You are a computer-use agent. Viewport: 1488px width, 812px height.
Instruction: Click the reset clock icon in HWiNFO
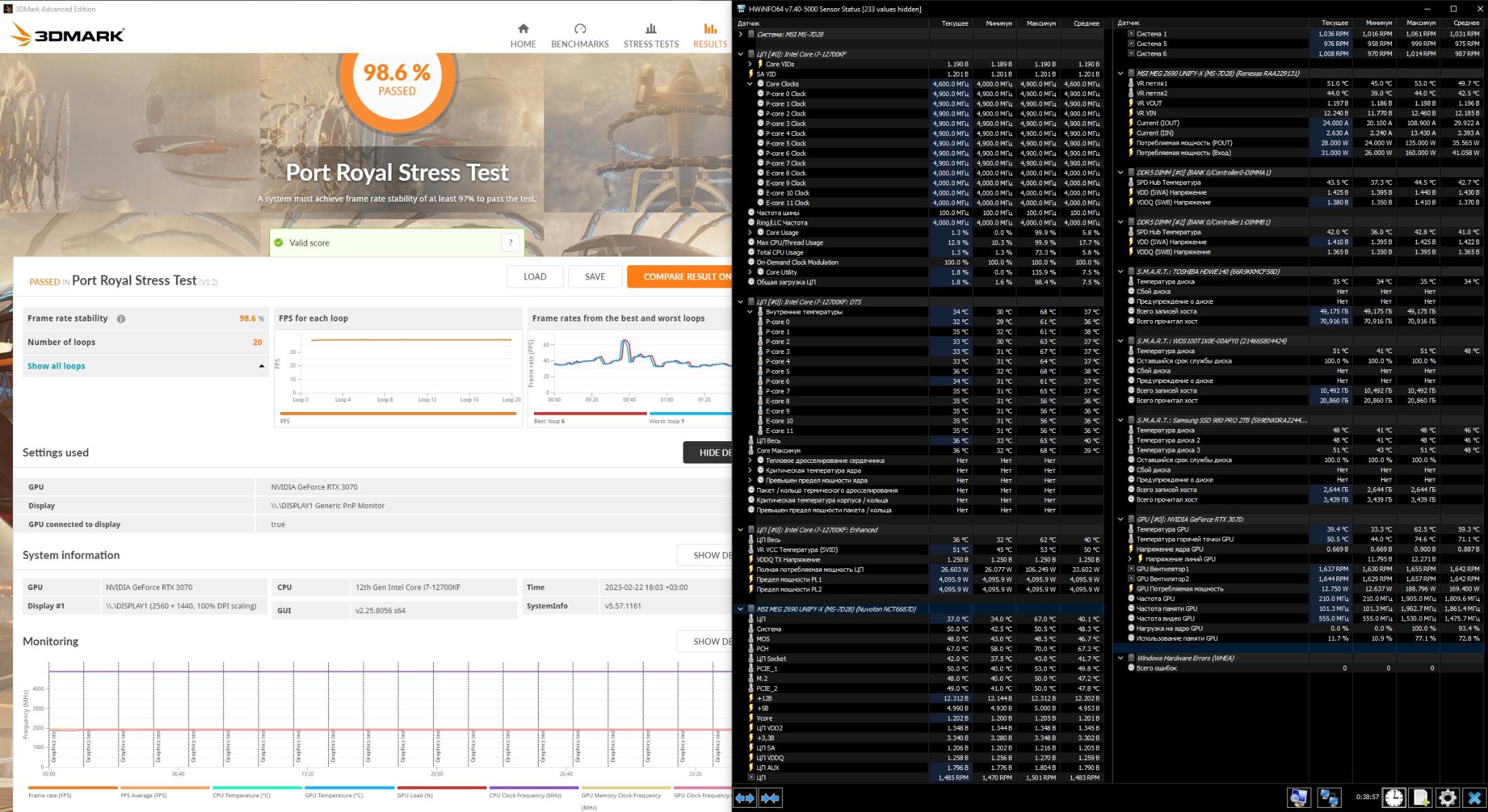[1393, 798]
